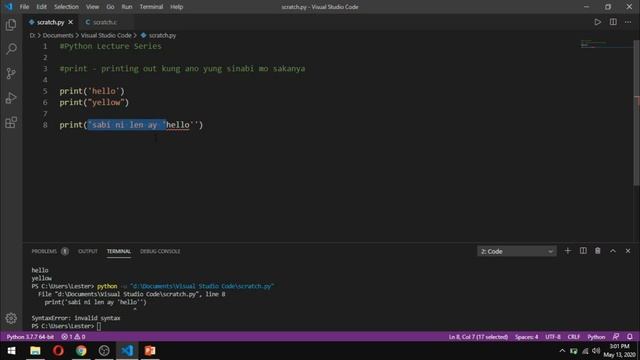640x360 pixels.
Task: Click the editor vertical scrollbar
Action: 636,112
